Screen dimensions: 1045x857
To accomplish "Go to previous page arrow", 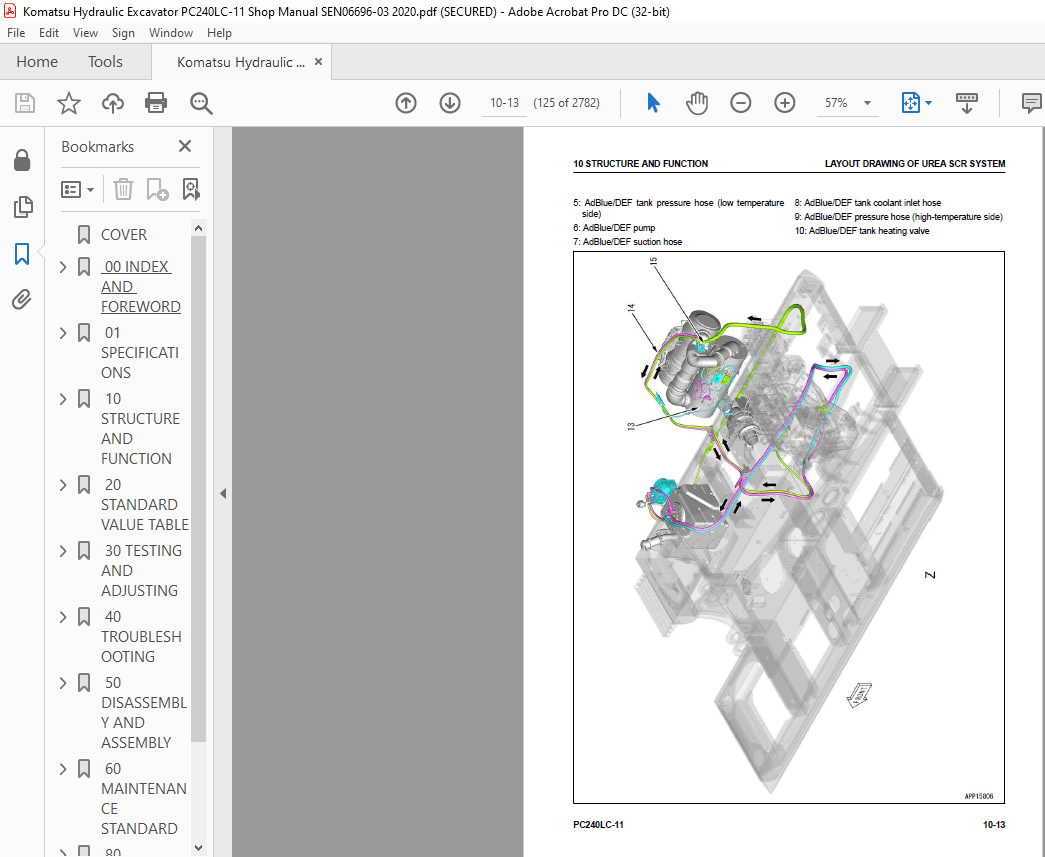I will (406, 103).
